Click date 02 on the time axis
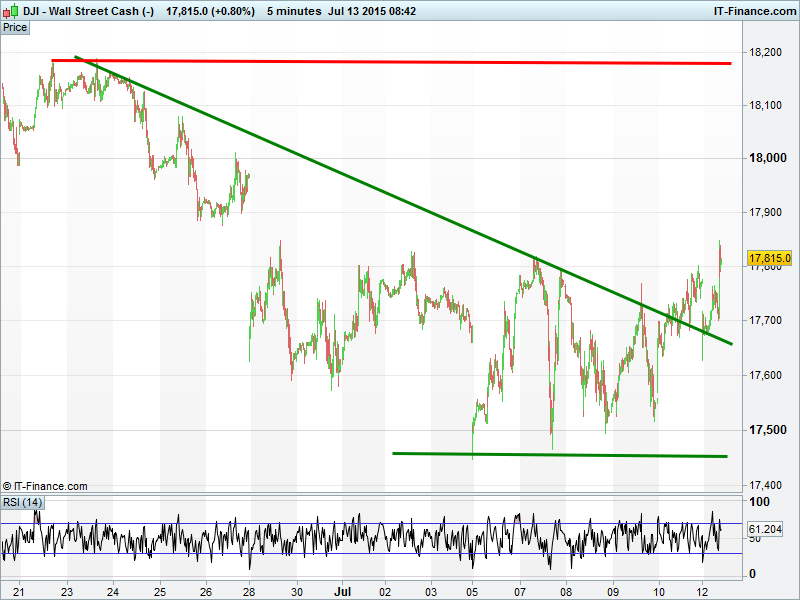 point(385,592)
